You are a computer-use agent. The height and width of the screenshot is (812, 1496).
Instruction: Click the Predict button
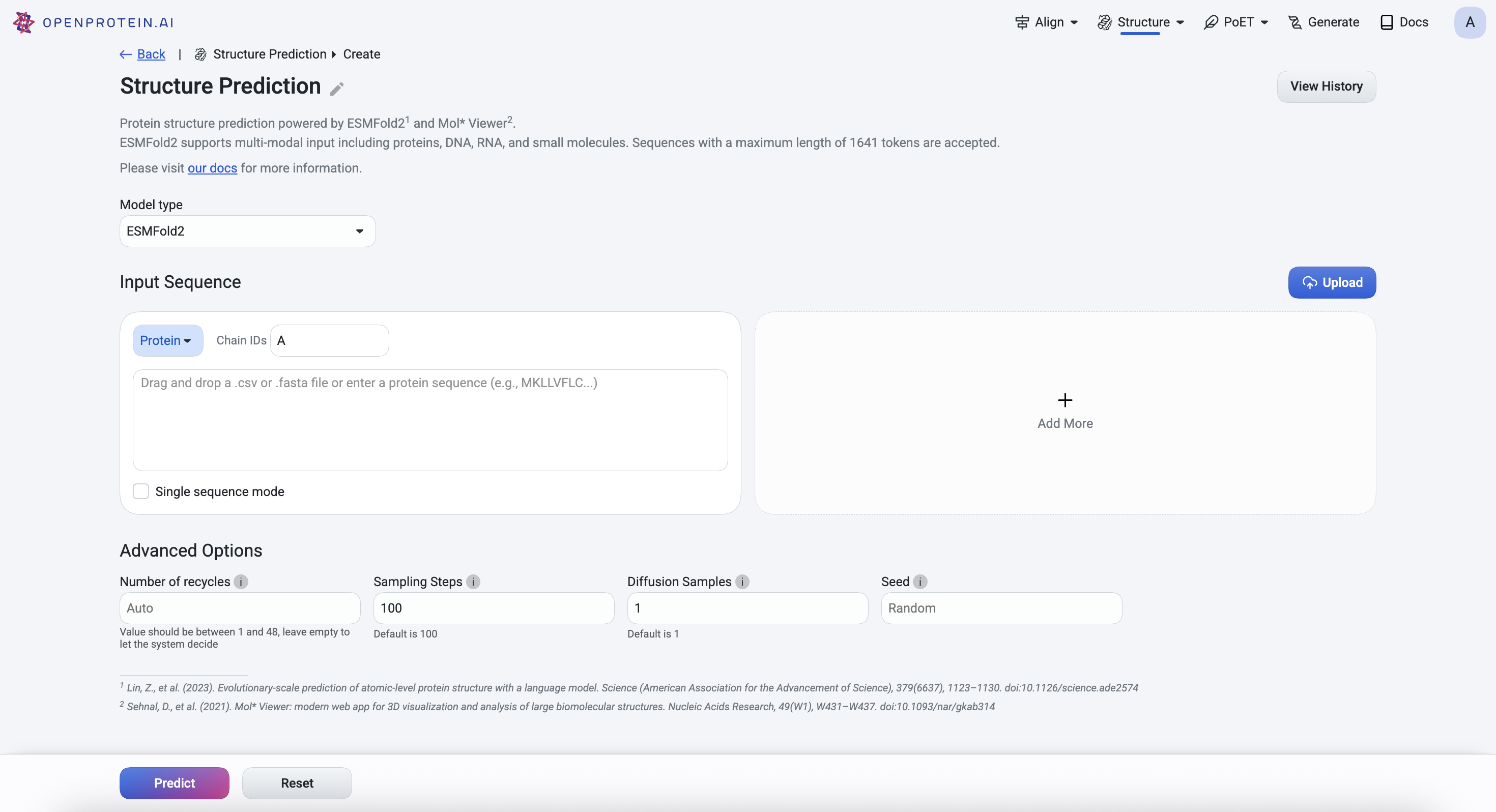(174, 784)
